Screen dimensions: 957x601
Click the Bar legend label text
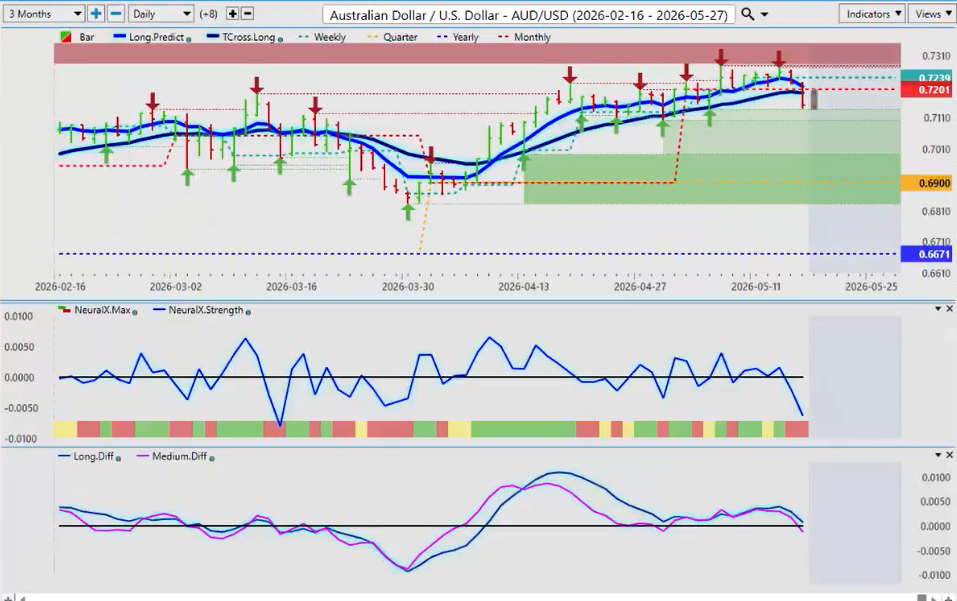[87, 37]
